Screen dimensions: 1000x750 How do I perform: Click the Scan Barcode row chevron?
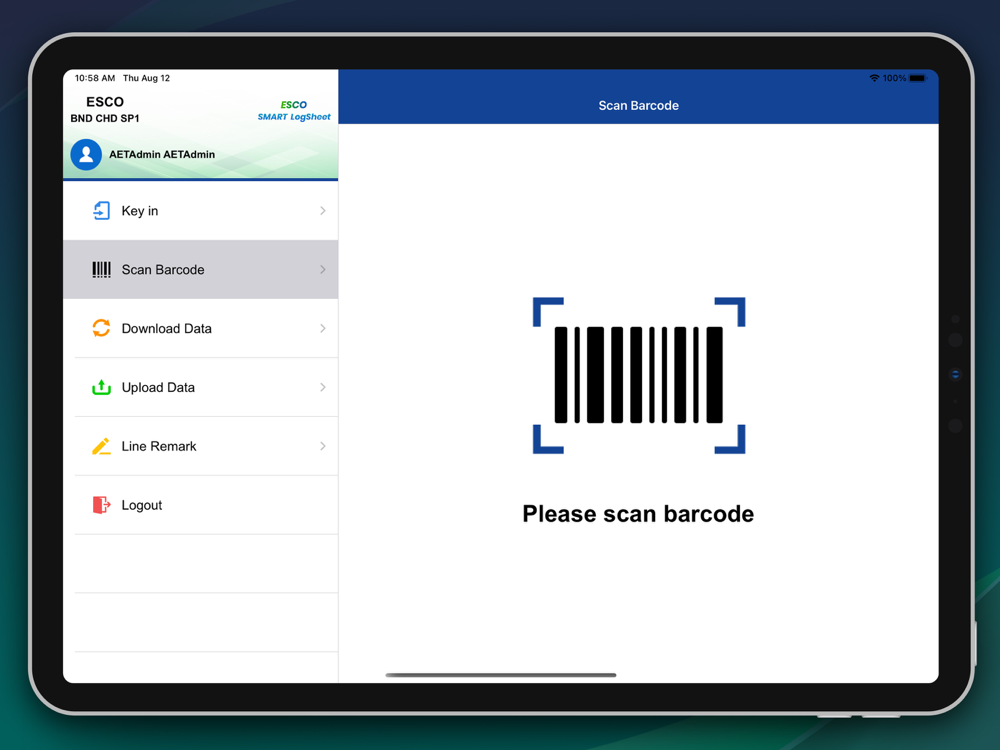pyautogui.click(x=323, y=270)
